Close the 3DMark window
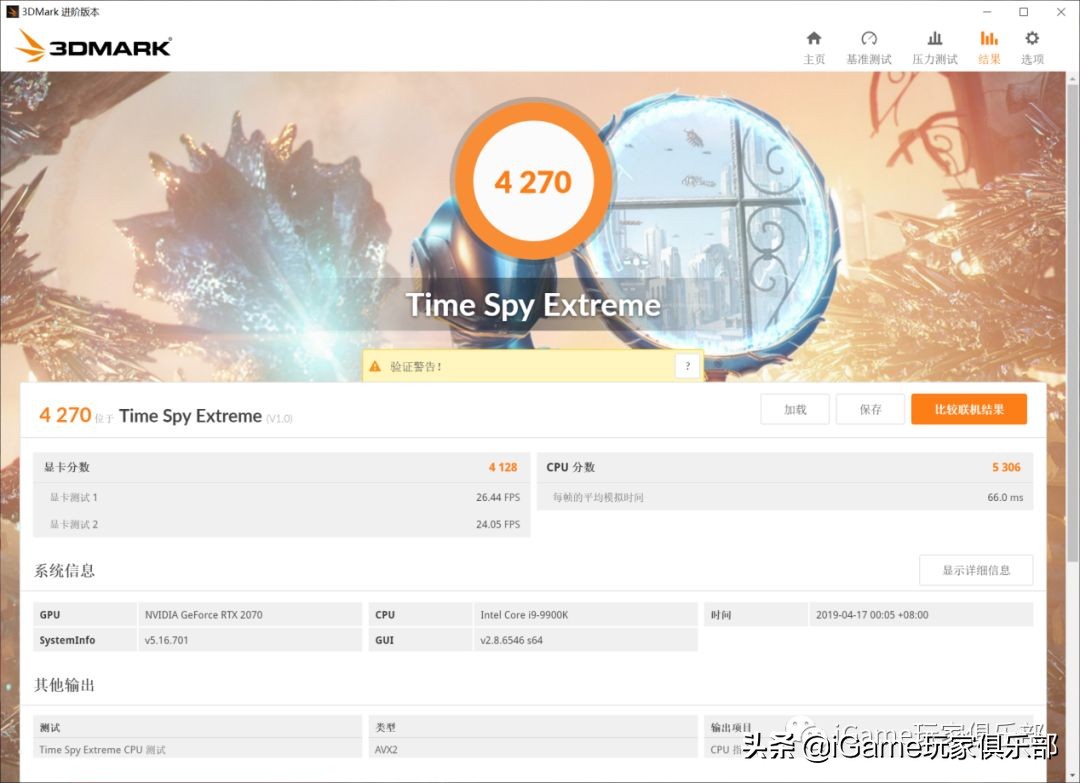 tap(1061, 12)
